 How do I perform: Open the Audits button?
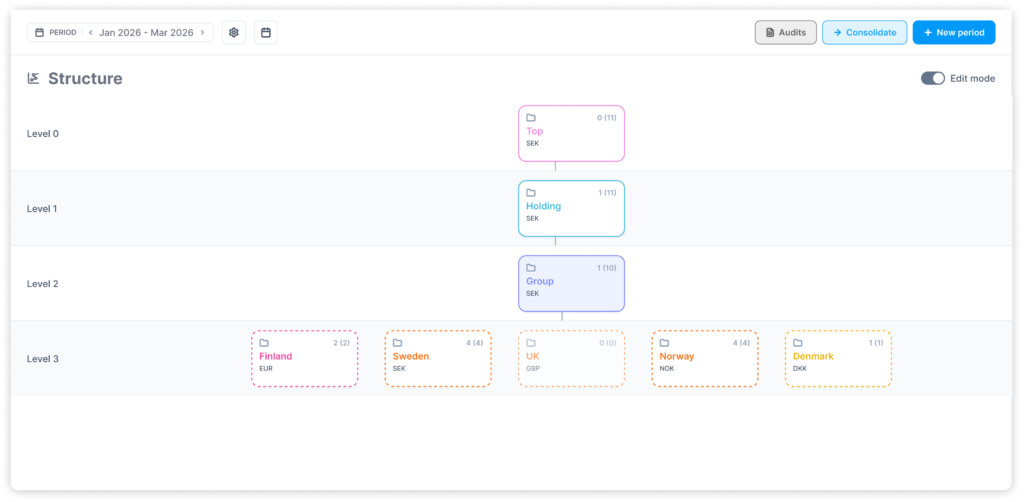pyautogui.click(x=786, y=33)
